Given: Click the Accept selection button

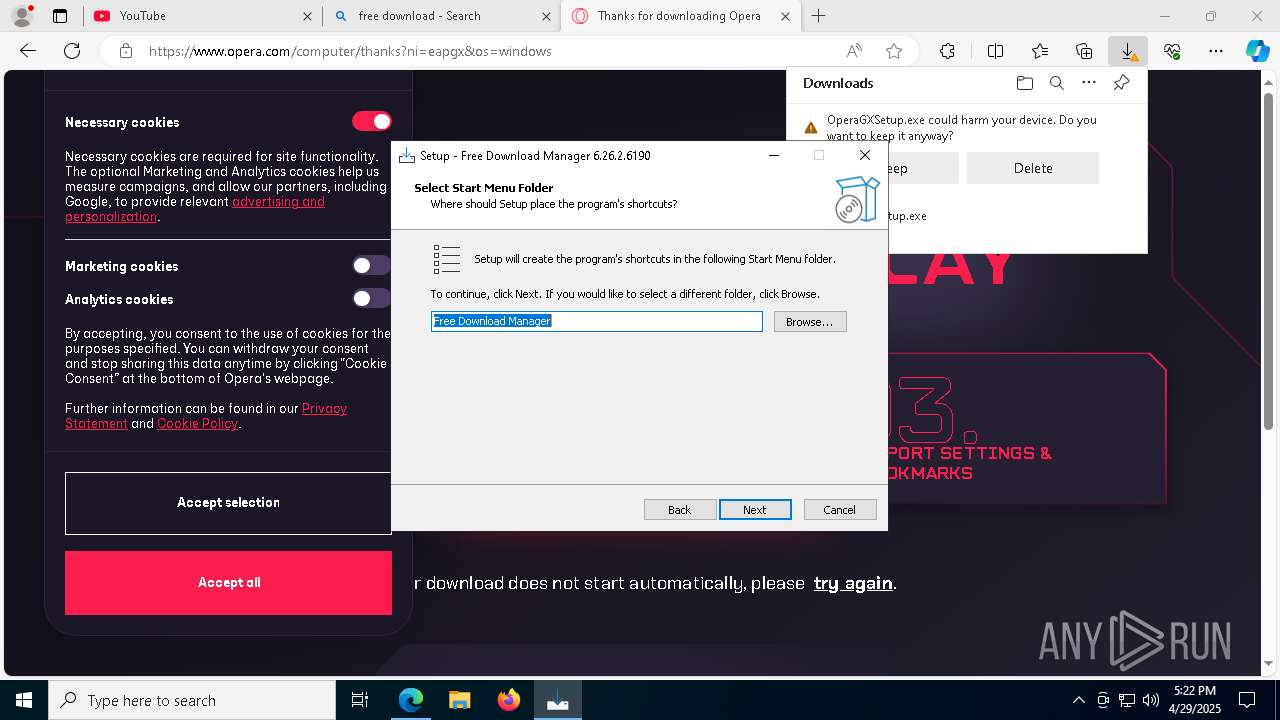Looking at the screenshot, I should [x=228, y=503].
